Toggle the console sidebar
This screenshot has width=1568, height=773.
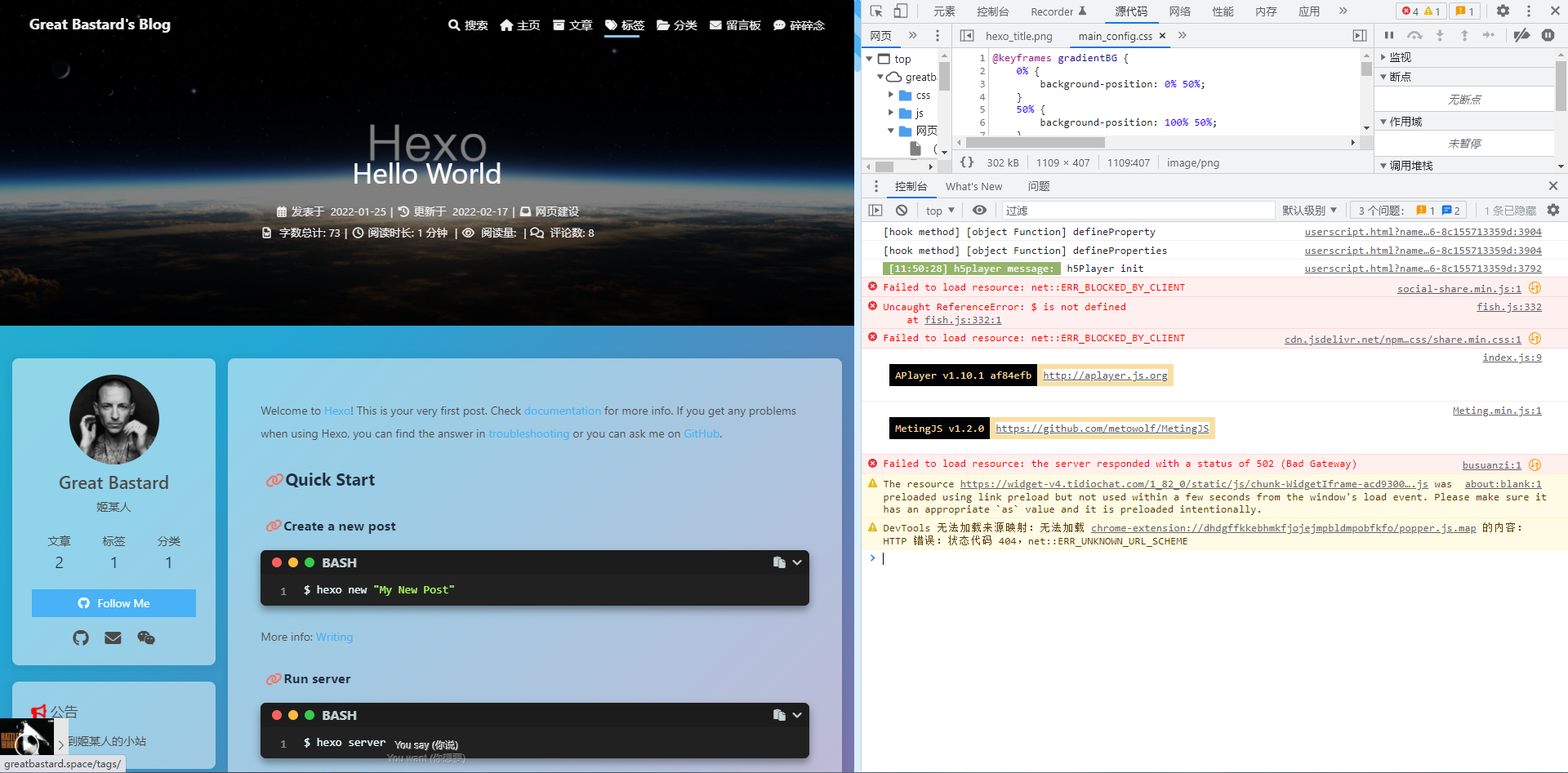875,211
